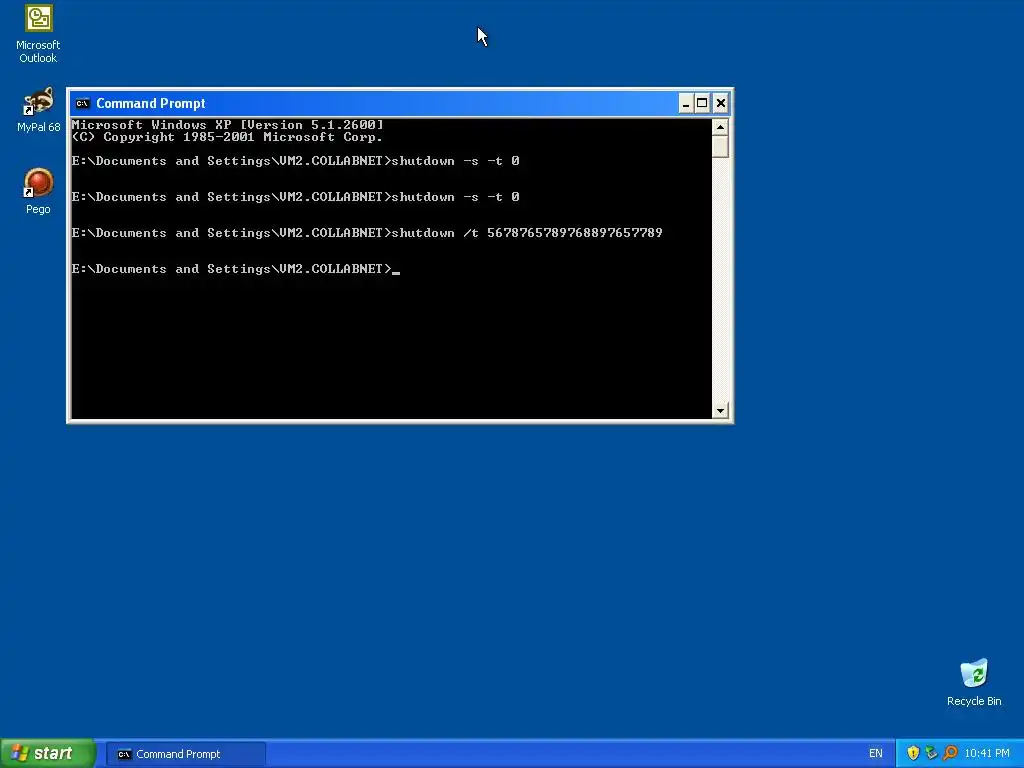
Task: Click the Command Prompt title bar text
Action: [x=151, y=103]
